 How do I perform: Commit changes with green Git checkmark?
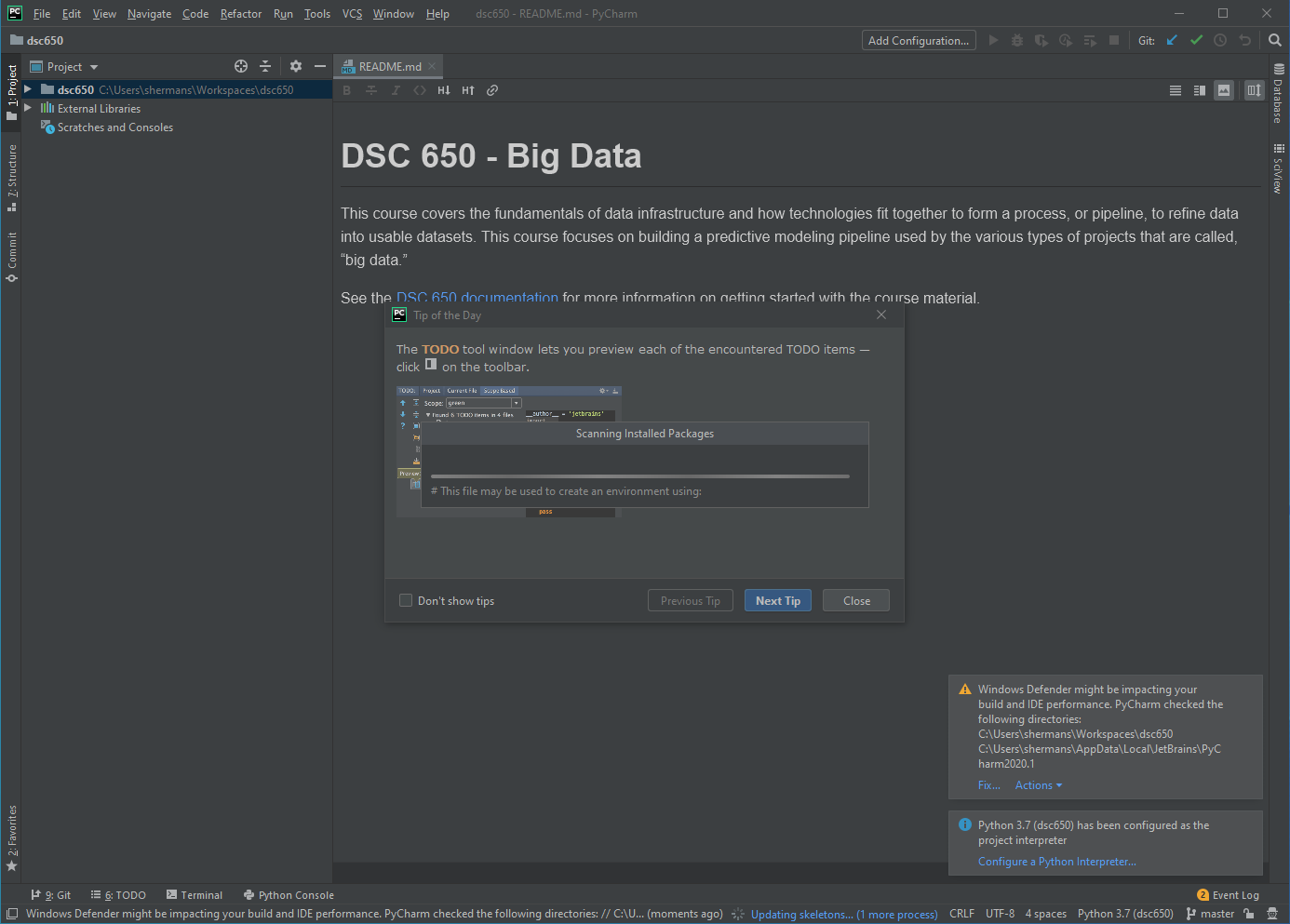click(x=1196, y=40)
